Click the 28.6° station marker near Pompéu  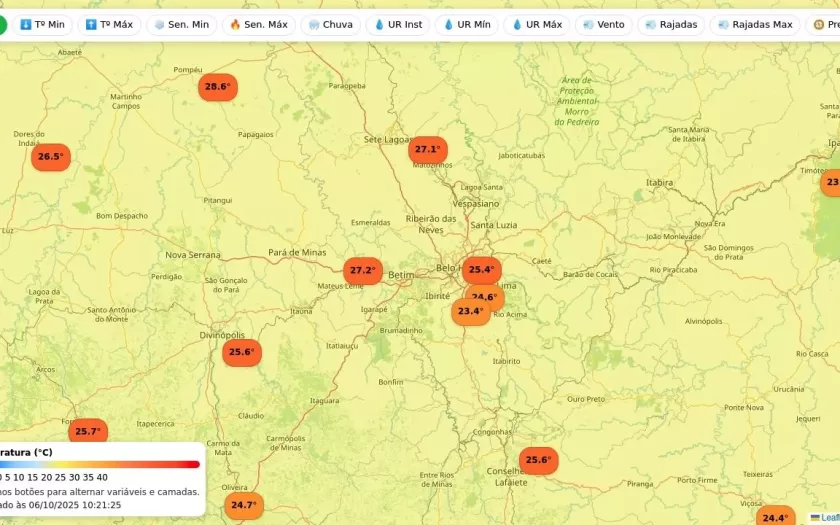(x=217, y=88)
